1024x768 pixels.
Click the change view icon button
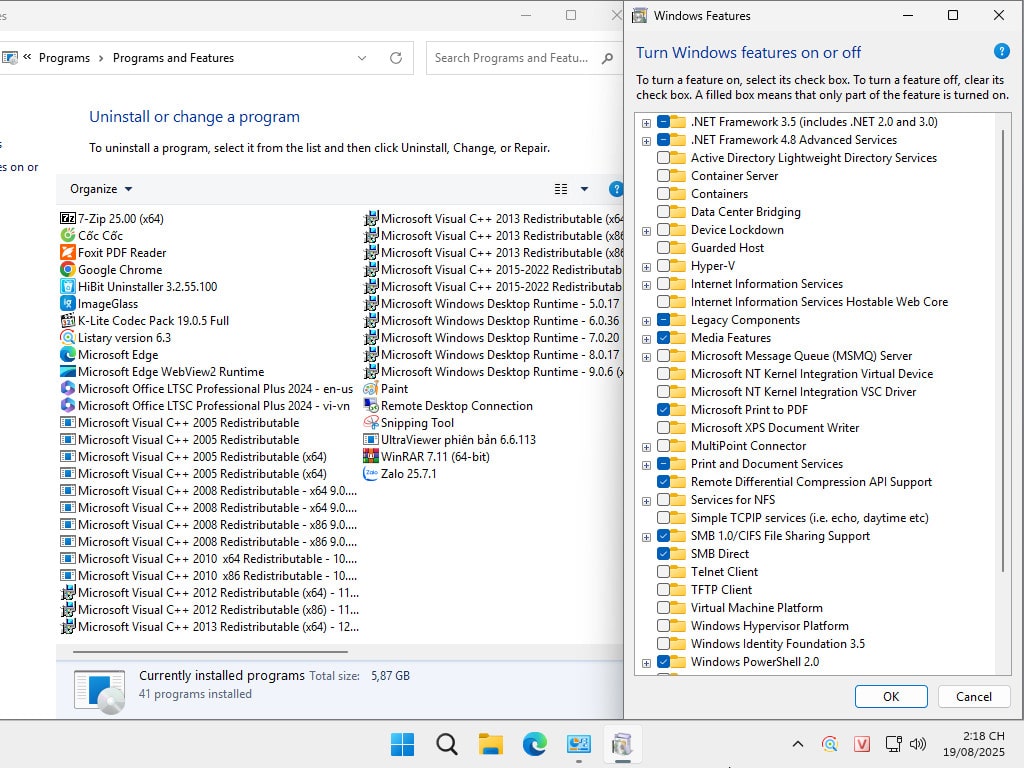pos(560,189)
